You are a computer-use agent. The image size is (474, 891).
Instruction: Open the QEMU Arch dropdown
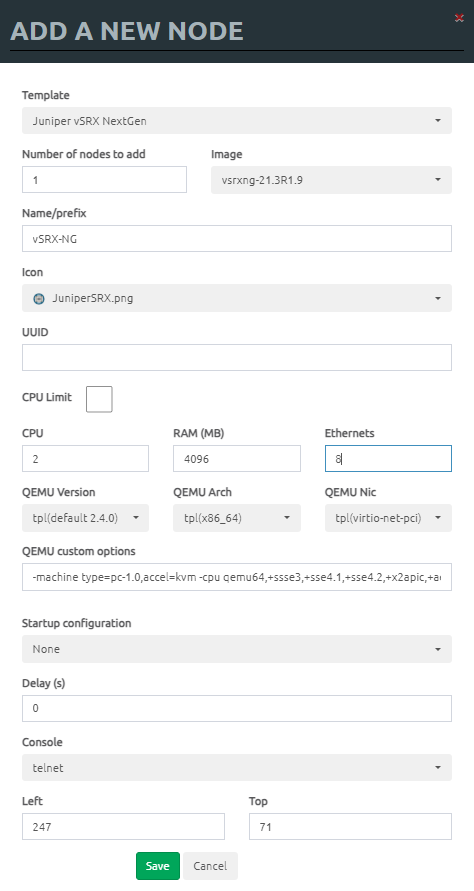[x=237, y=518]
